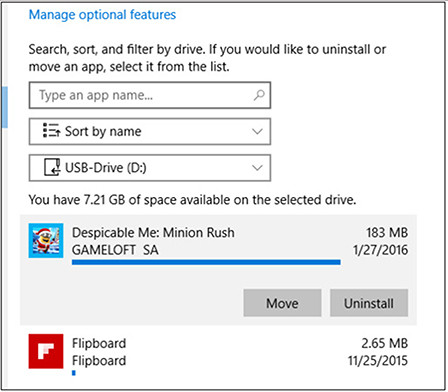Select 'Despicable Me: Minion Rush' app title
The width and height of the screenshot is (448, 392).
tap(153, 233)
